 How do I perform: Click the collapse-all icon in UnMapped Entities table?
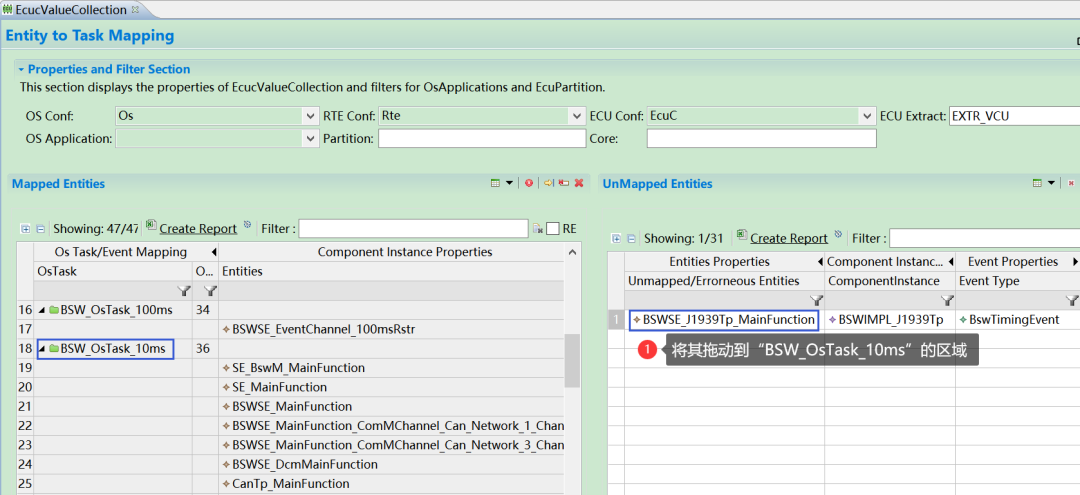631,239
